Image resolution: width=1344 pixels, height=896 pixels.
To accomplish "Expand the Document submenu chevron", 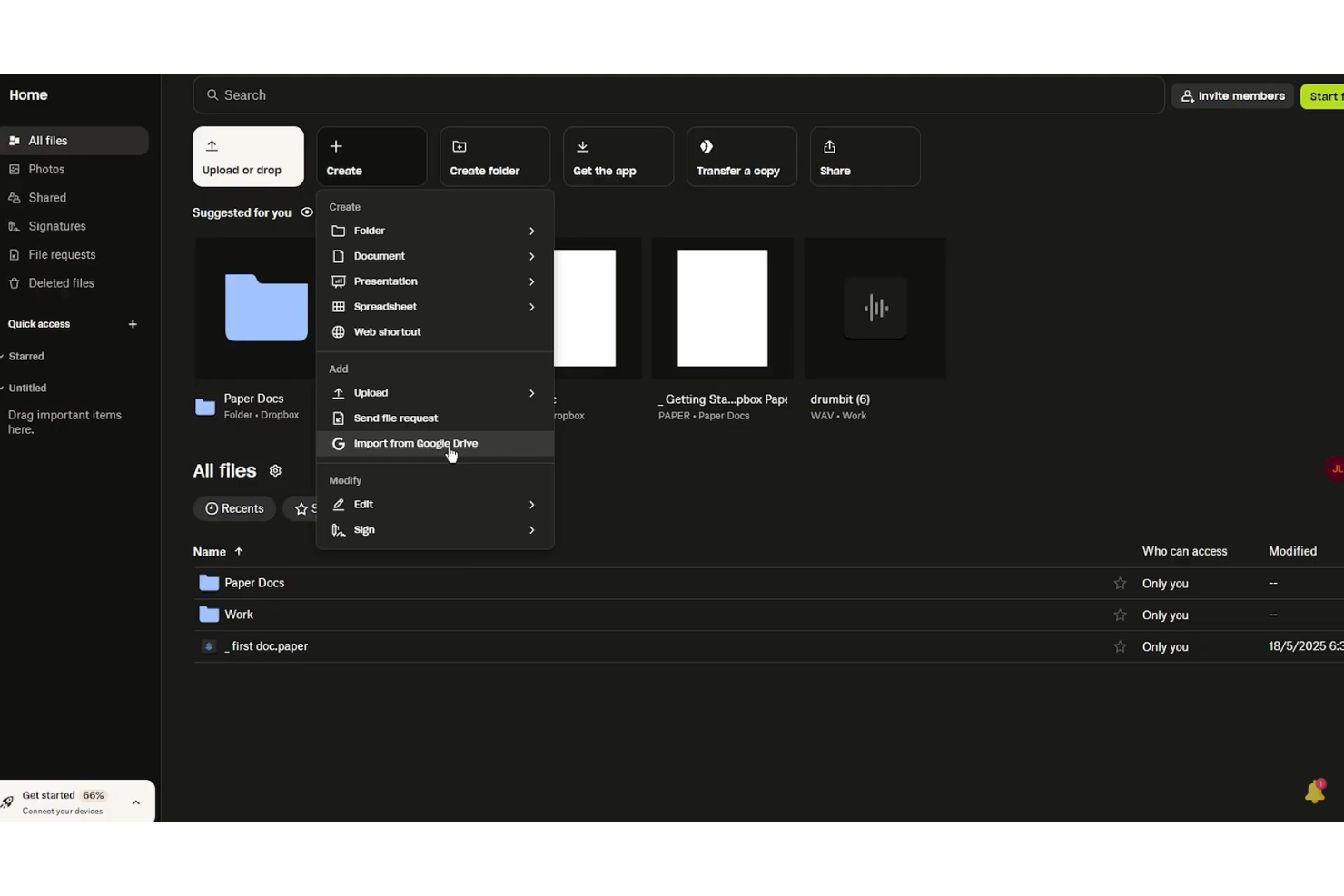I will tap(531, 256).
